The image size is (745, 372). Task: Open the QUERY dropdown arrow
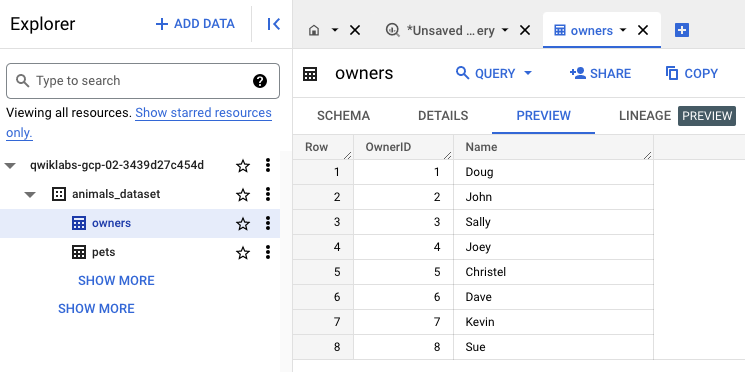[527, 74]
